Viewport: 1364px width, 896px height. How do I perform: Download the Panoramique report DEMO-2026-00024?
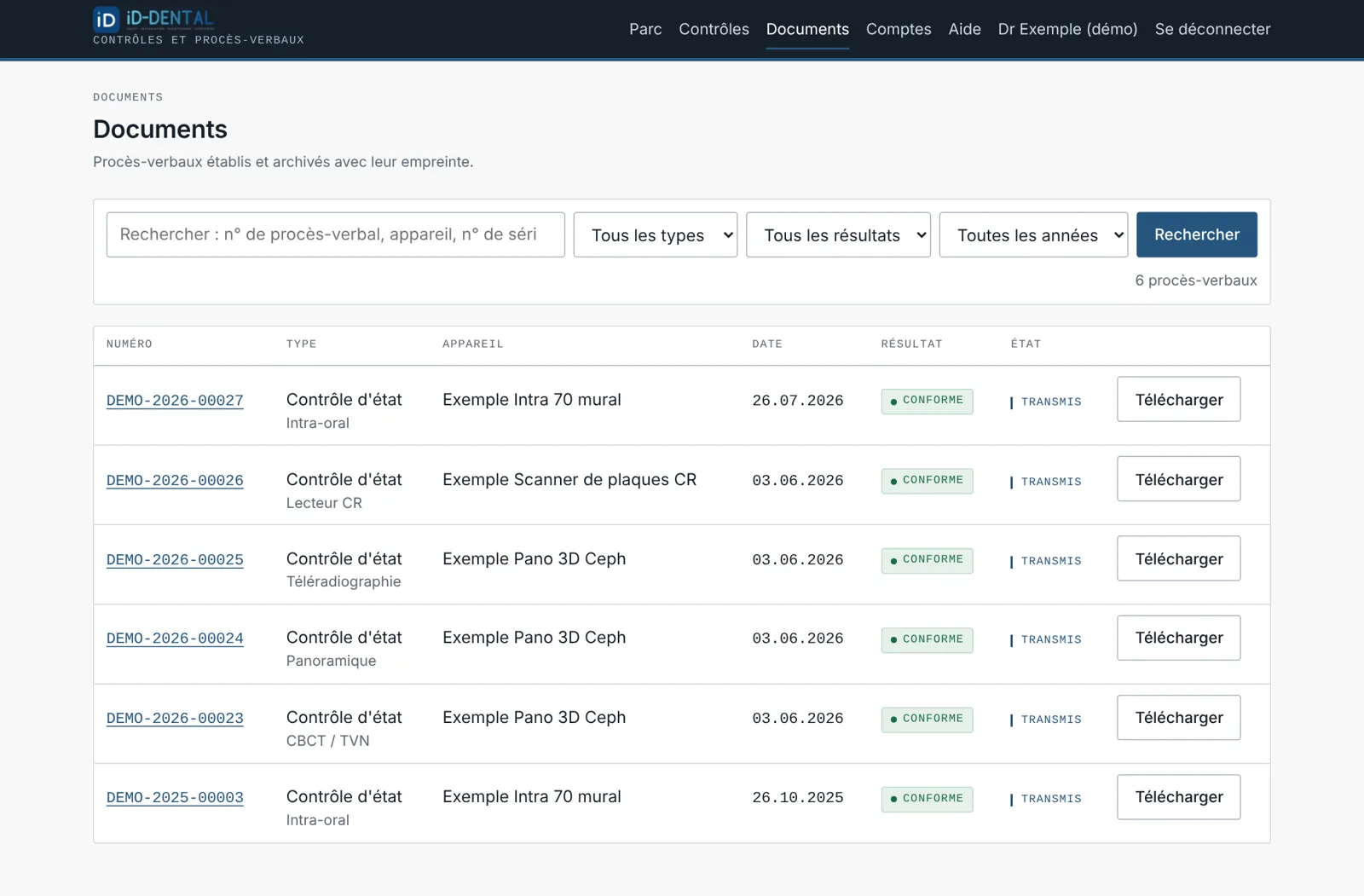1179,638
